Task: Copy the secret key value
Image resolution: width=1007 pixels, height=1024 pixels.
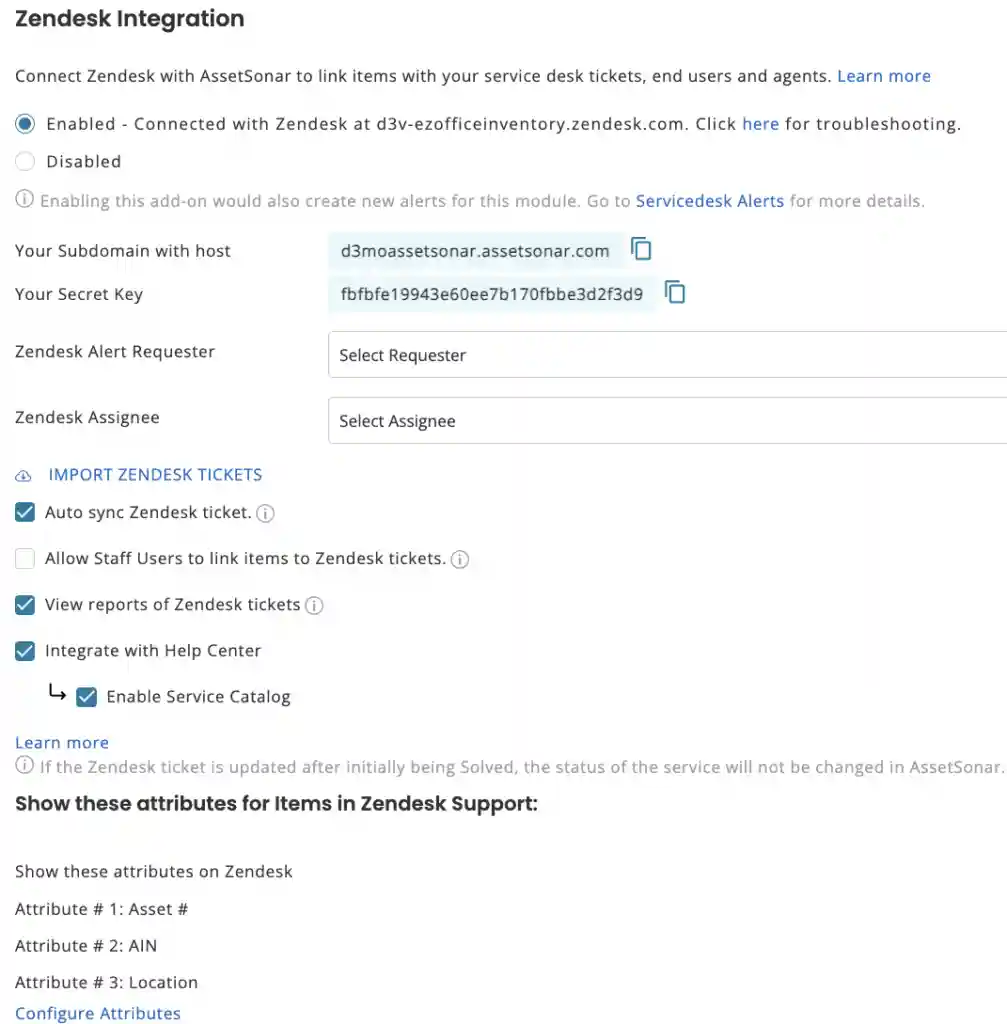Action: (x=675, y=293)
